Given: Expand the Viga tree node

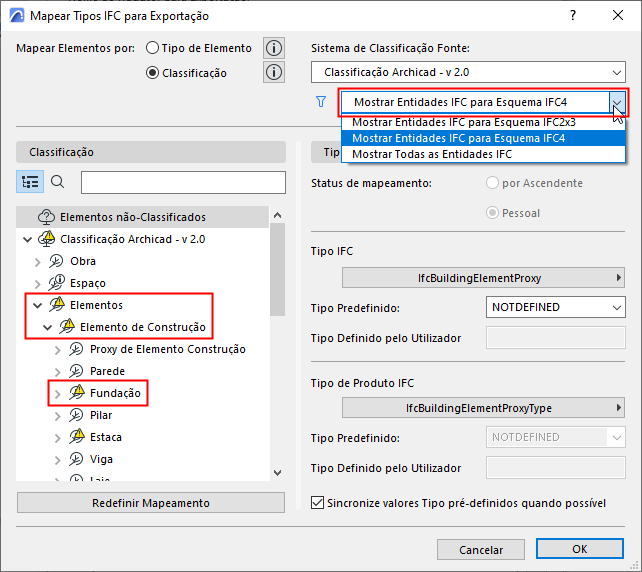Looking at the screenshot, I should (58, 460).
